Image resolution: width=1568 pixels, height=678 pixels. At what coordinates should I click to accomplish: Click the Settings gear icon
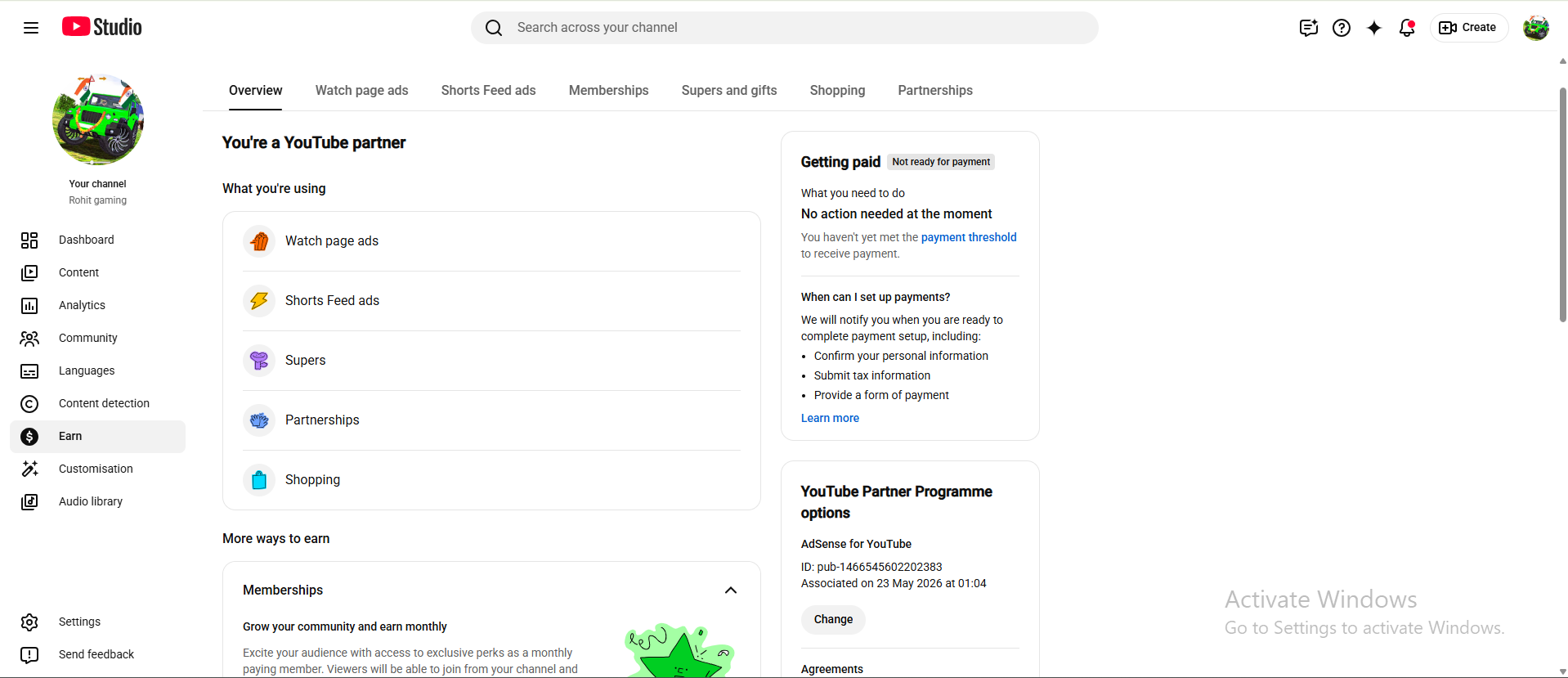coord(29,622)
